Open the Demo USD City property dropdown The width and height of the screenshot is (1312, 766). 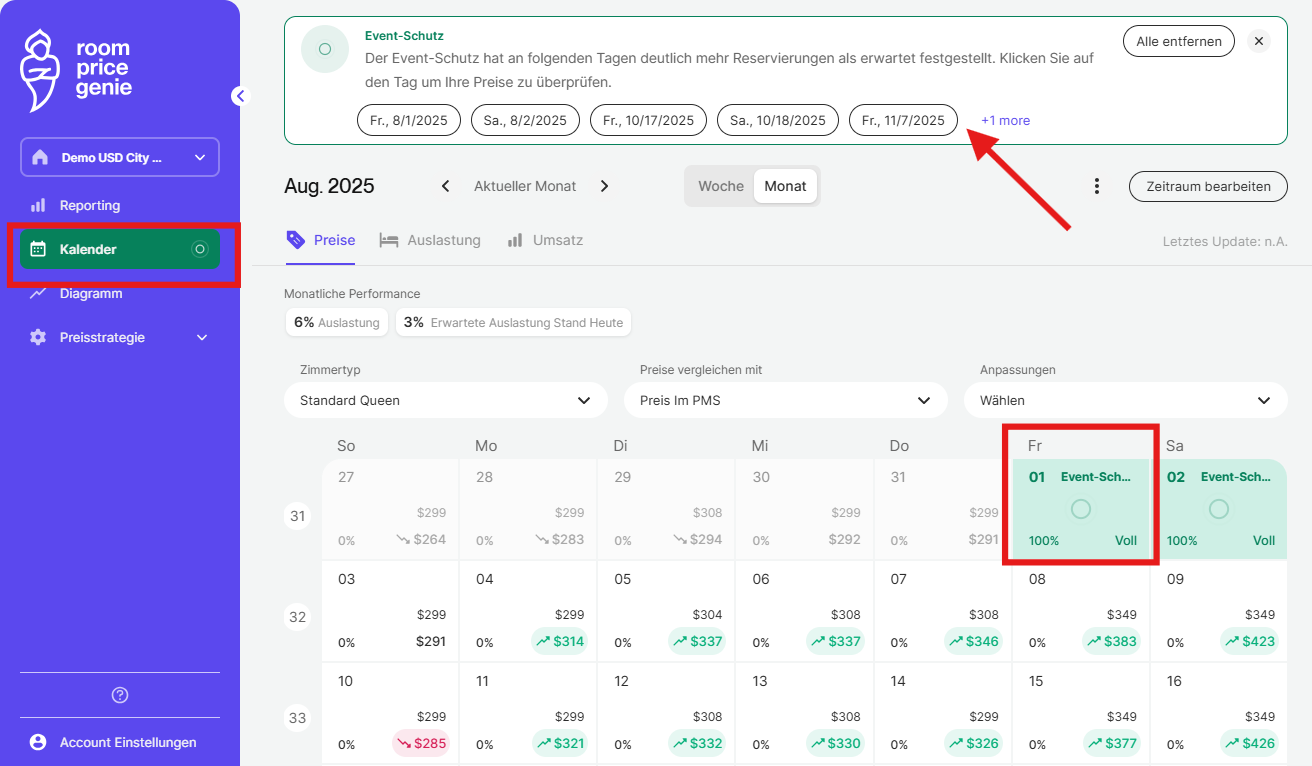[x=120, y=157]
